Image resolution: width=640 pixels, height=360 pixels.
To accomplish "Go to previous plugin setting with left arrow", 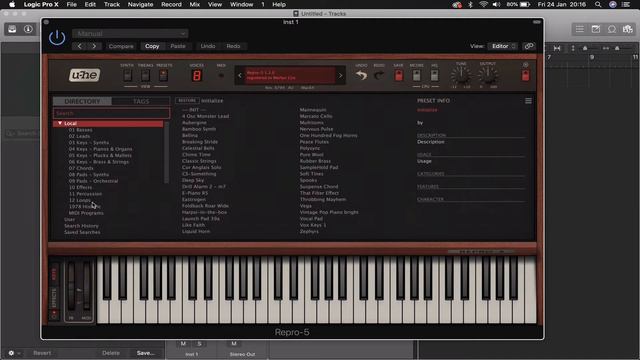I will (x=80, y=46).
